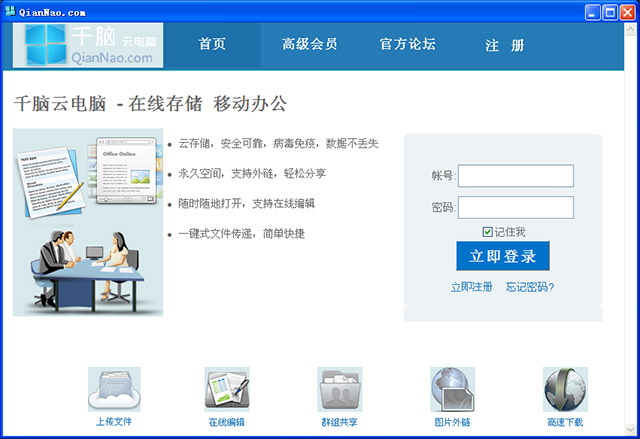Click the QianNao.com logo banner
This screenshot has height=439, width=640.
pos(88,45)
